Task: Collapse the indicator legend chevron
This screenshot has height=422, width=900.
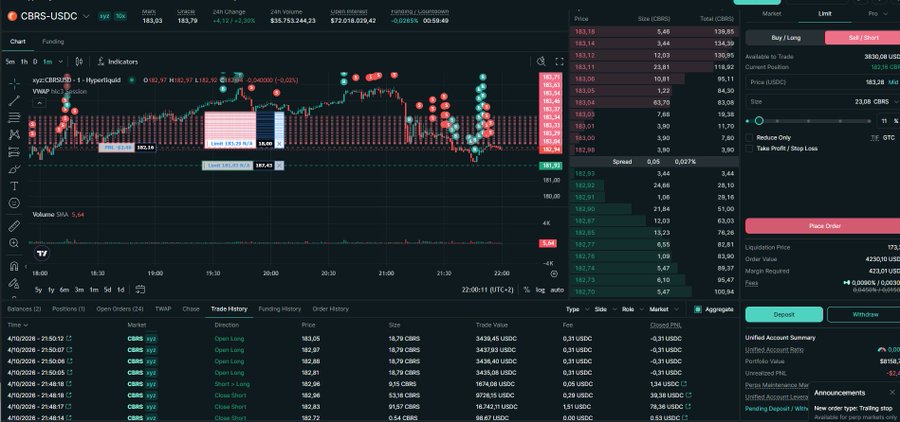Action: (38, 103)
